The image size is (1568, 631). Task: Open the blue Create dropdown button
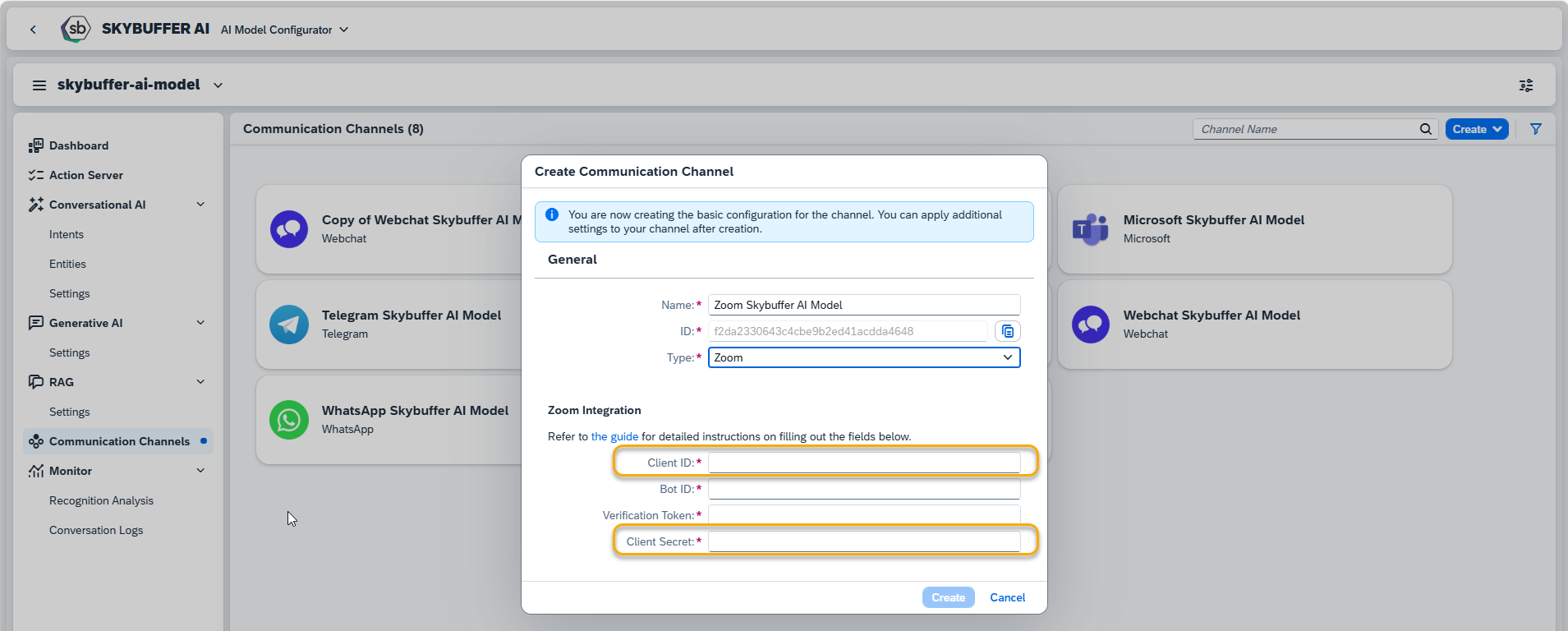coord(1477,129)
